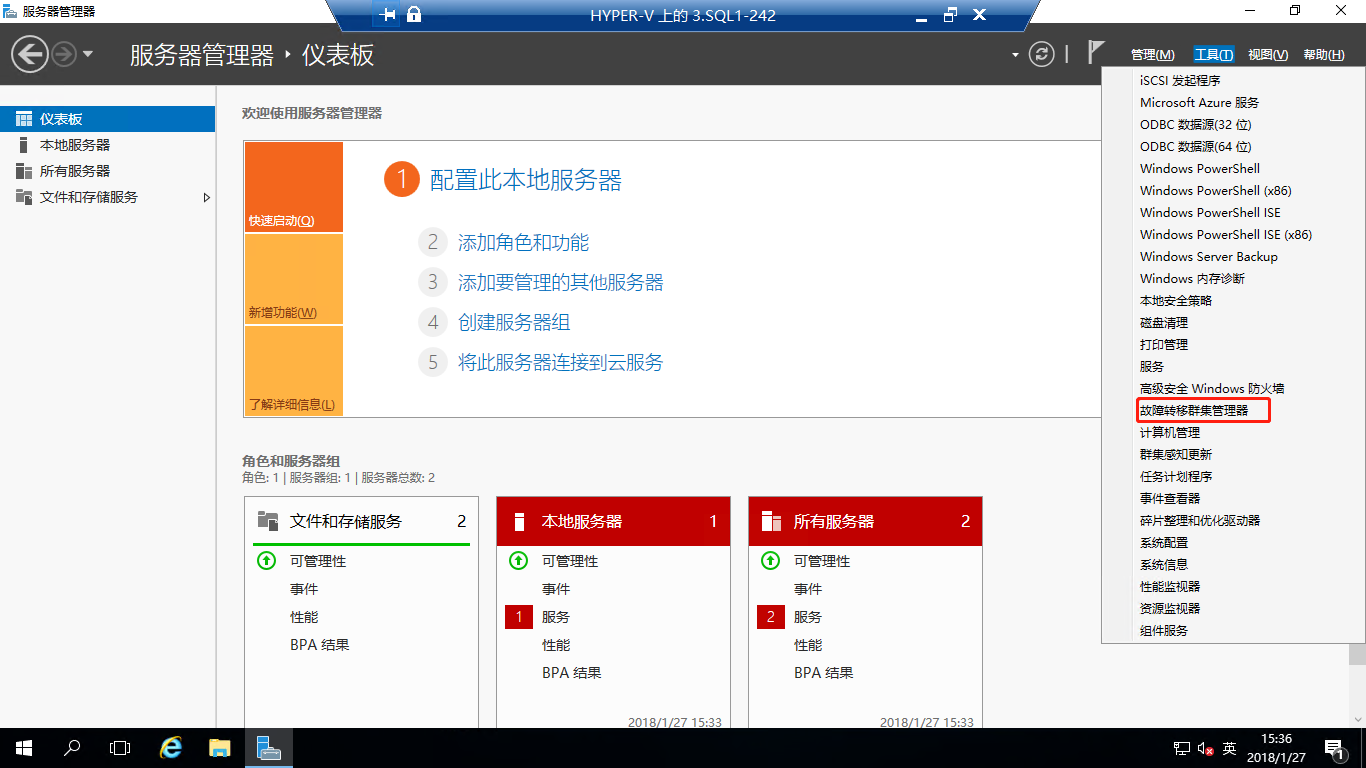
Task: Open the 管理(M) menu
Action: (1153, 55)
